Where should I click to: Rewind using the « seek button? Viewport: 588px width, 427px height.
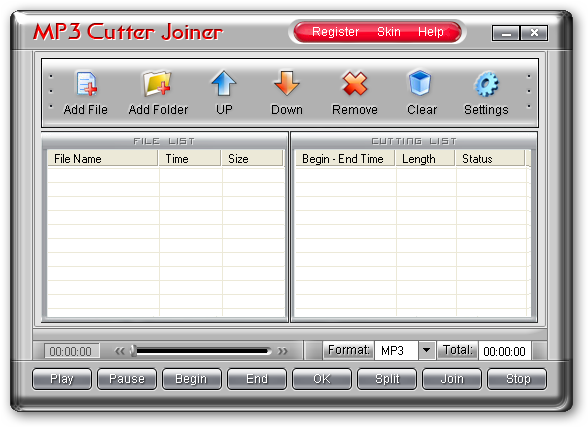click(x=120, y=351)
